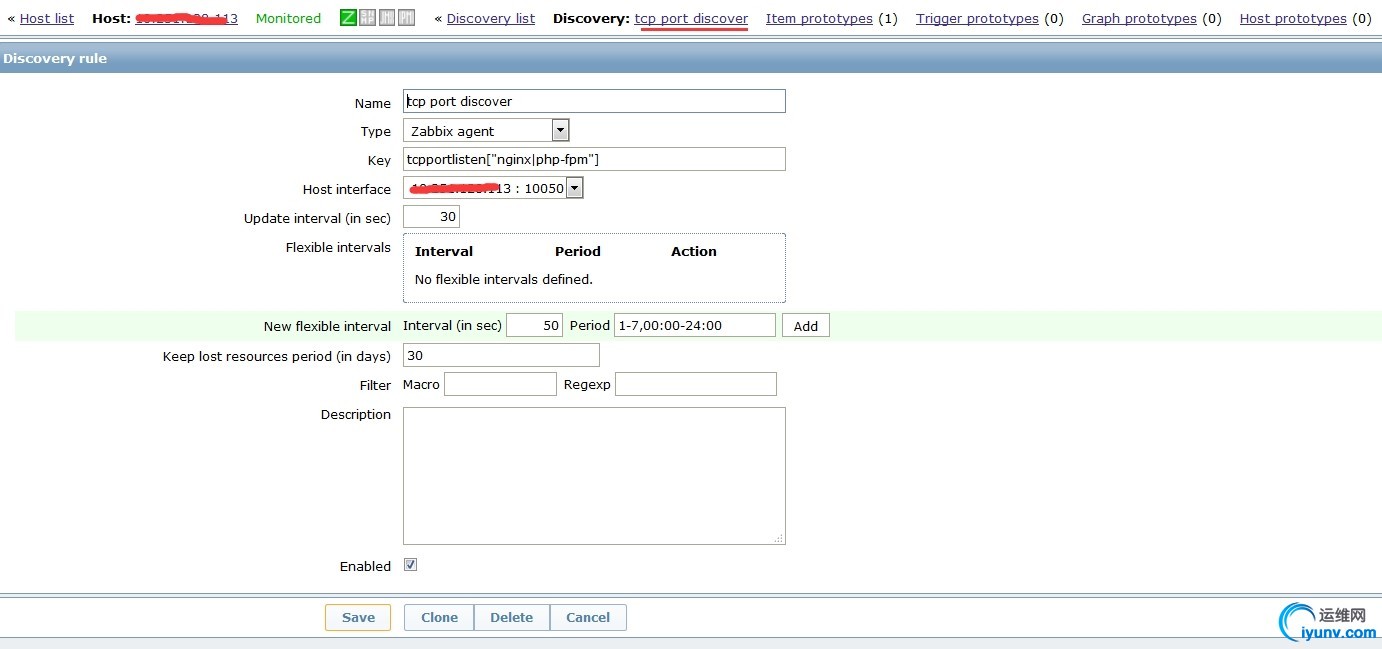The height and width of the screenshot is (649, 1382).
Task: Click the Period field 1-7,00:00-24:00
Action: (695, 325)
